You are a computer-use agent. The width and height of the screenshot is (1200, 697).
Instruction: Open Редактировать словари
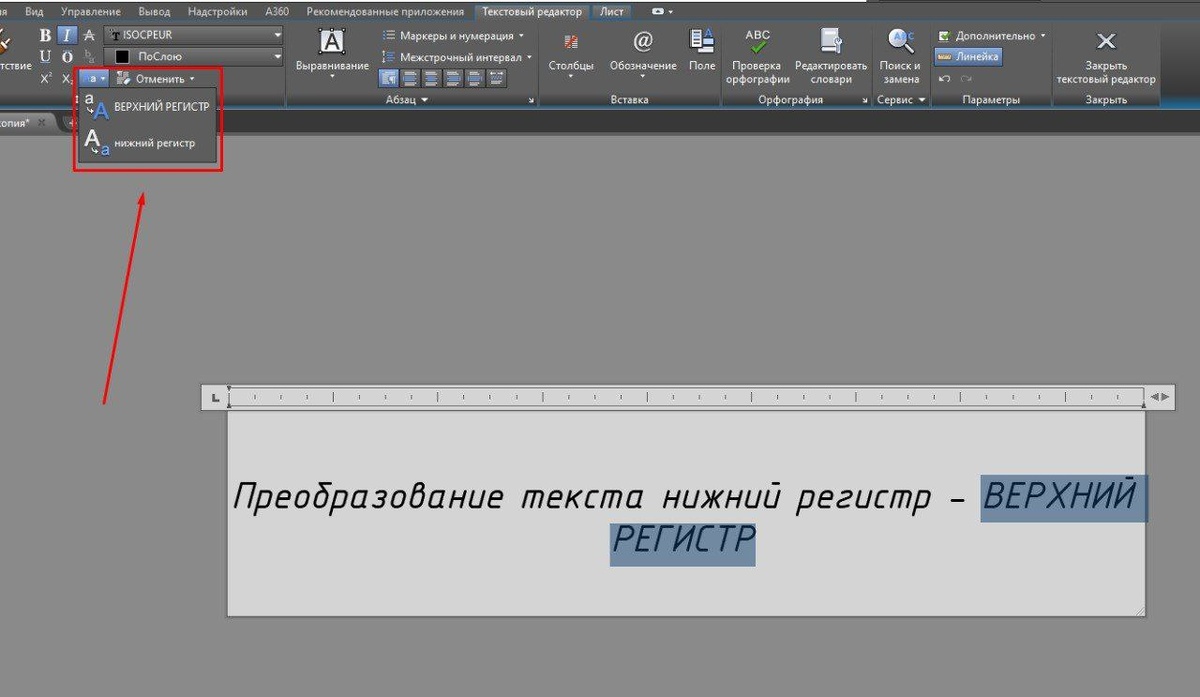[x=831, y=56]
